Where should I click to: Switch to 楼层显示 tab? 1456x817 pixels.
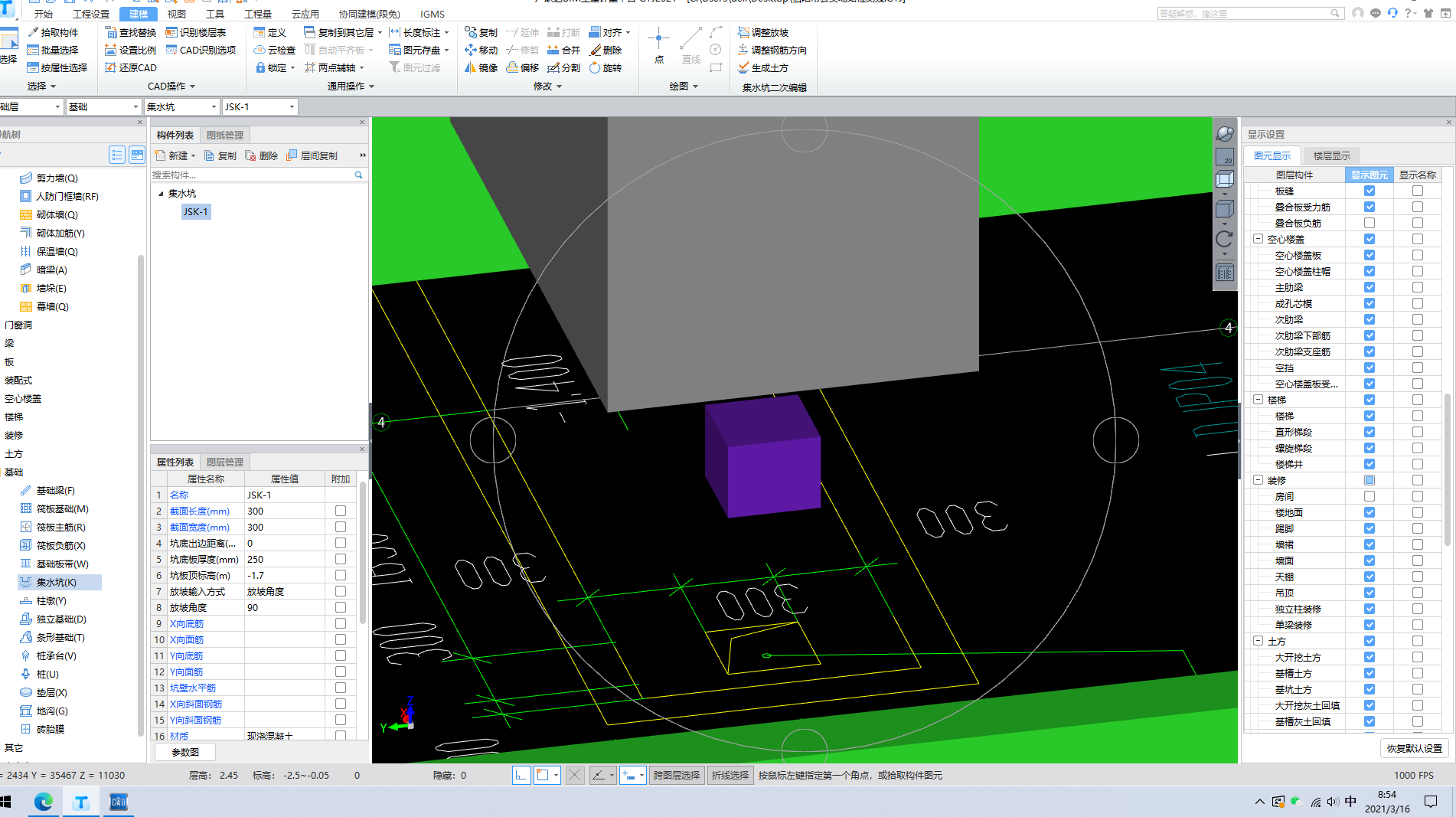click(1332, 155)
